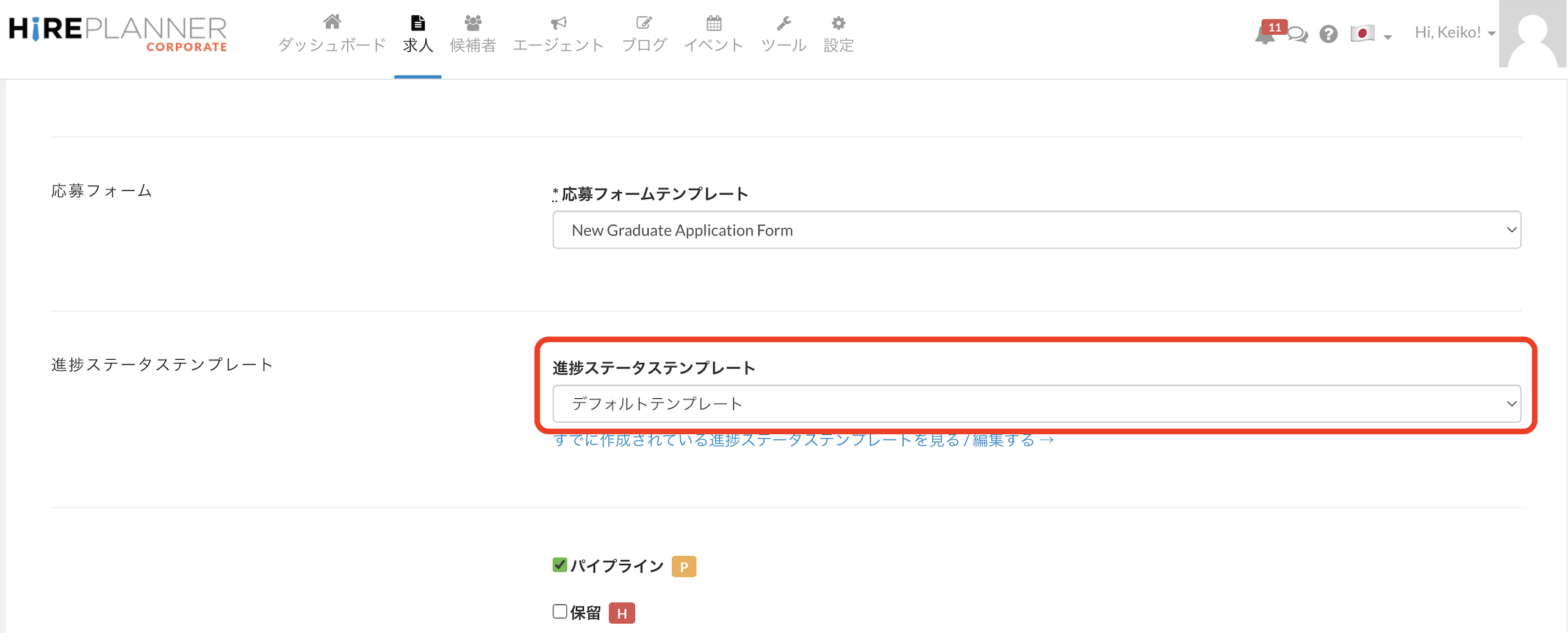
Task: Expand the Hi, Keiko! user menu
Action: click(1454, 32)
